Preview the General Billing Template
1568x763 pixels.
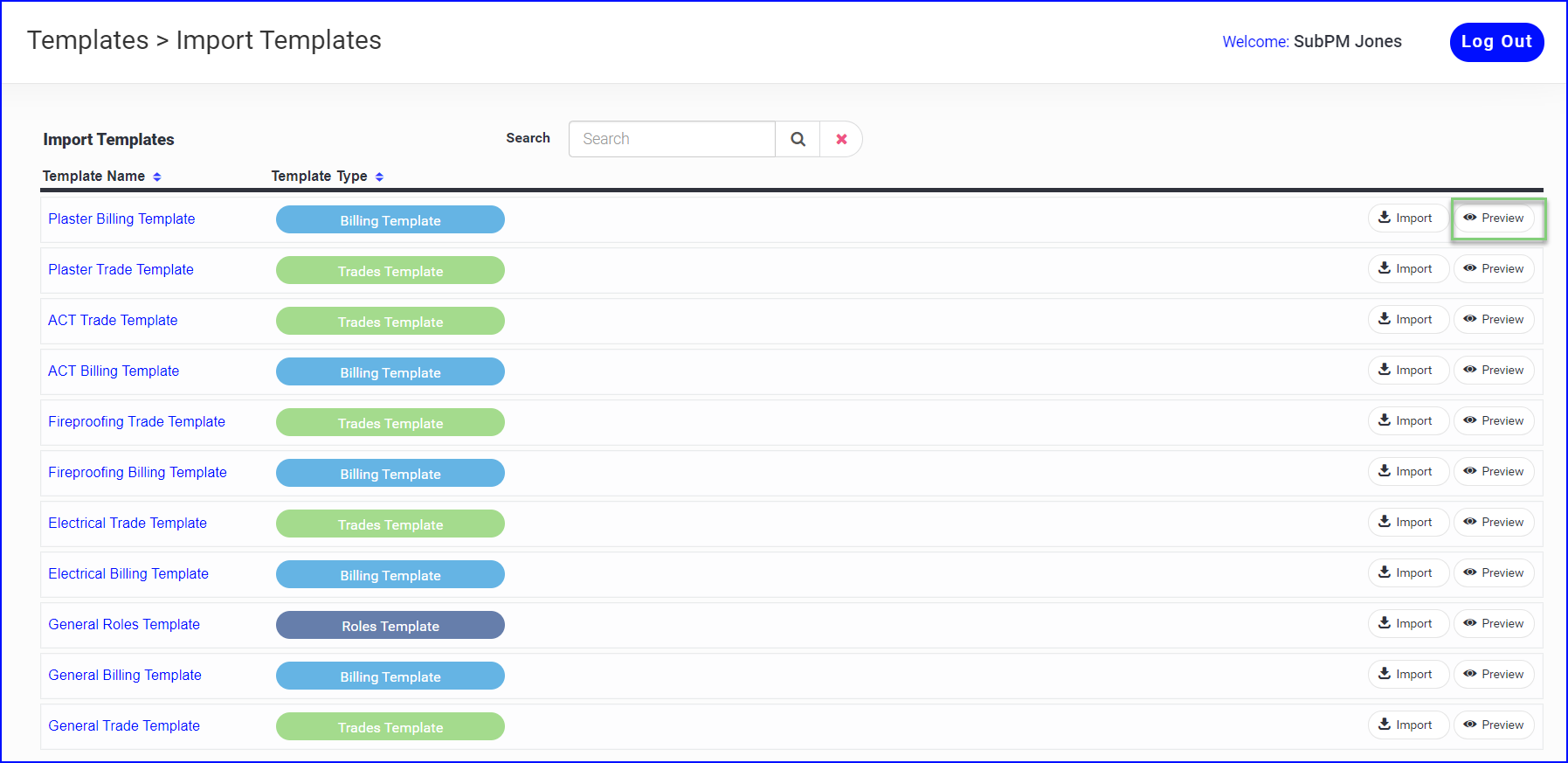pos(1494,675)
